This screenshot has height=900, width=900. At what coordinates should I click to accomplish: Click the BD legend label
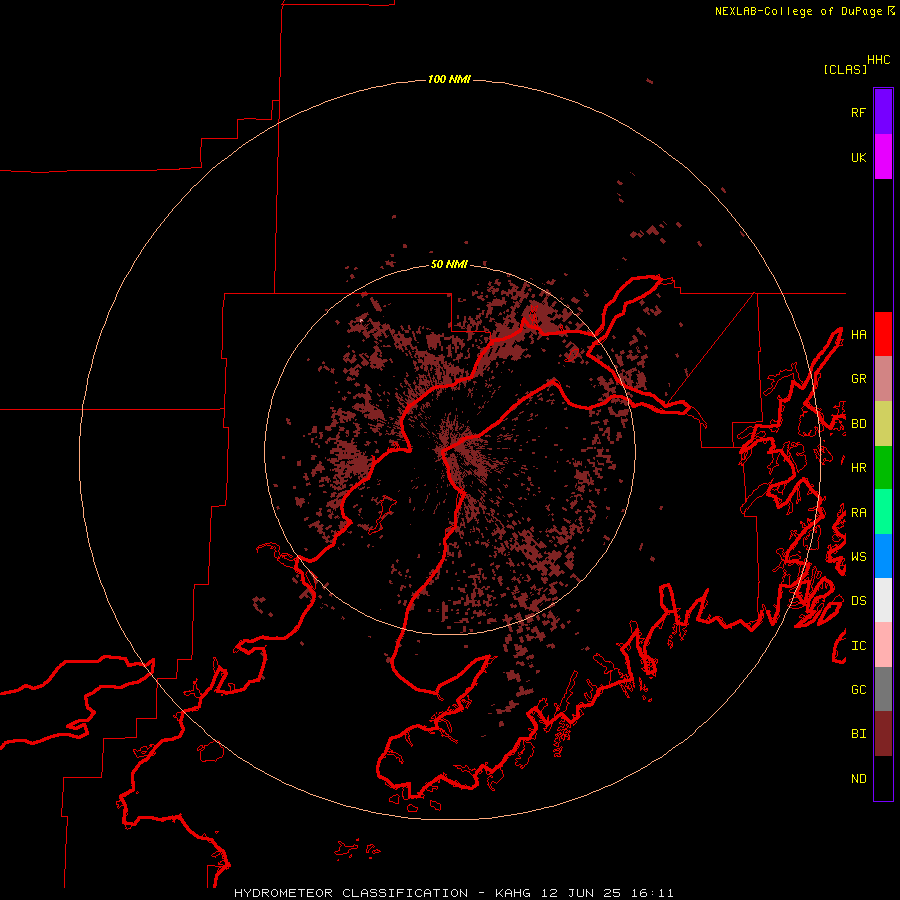[x=859, y=424]
